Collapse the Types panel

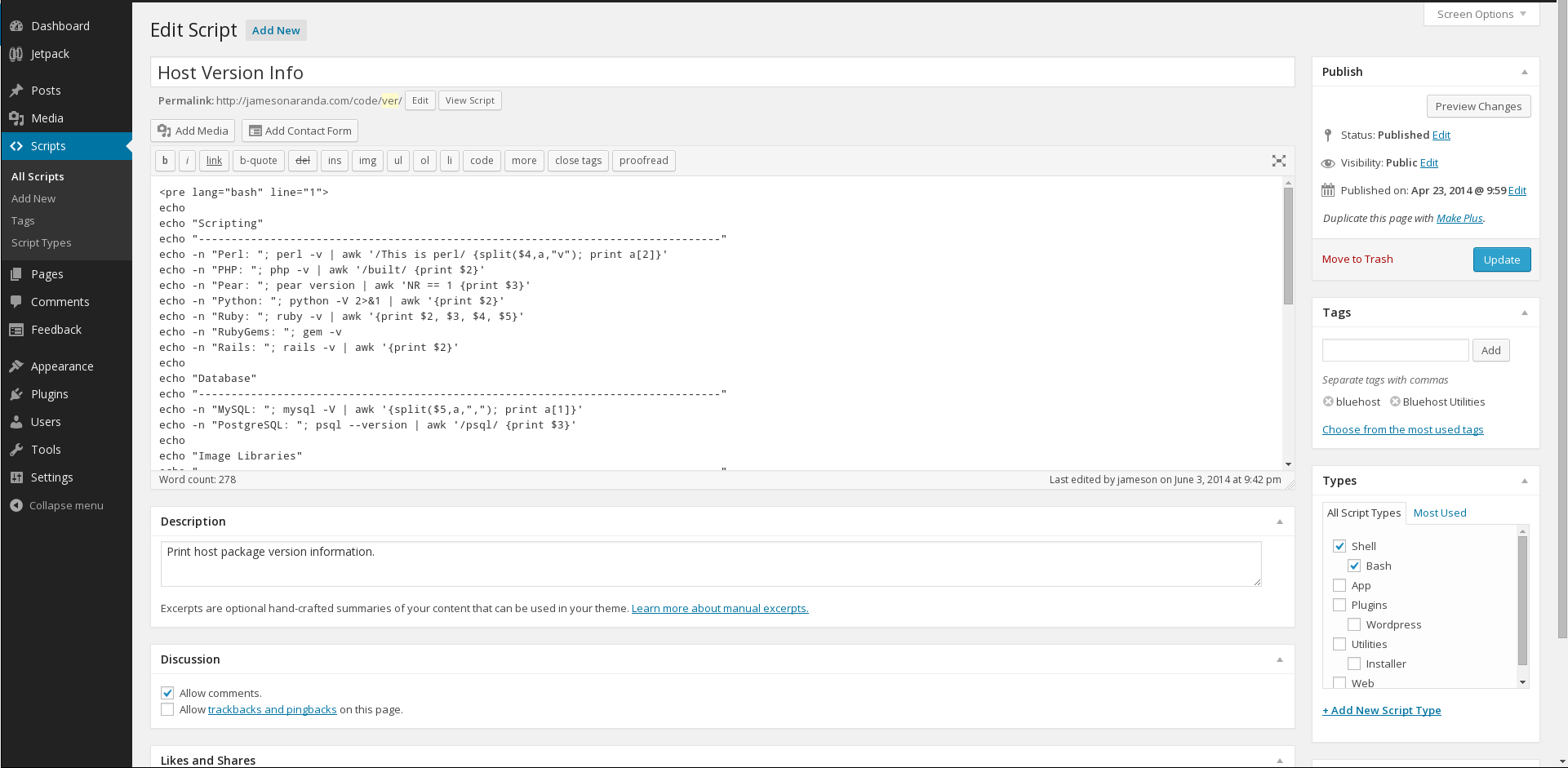tap(1525, 481)
